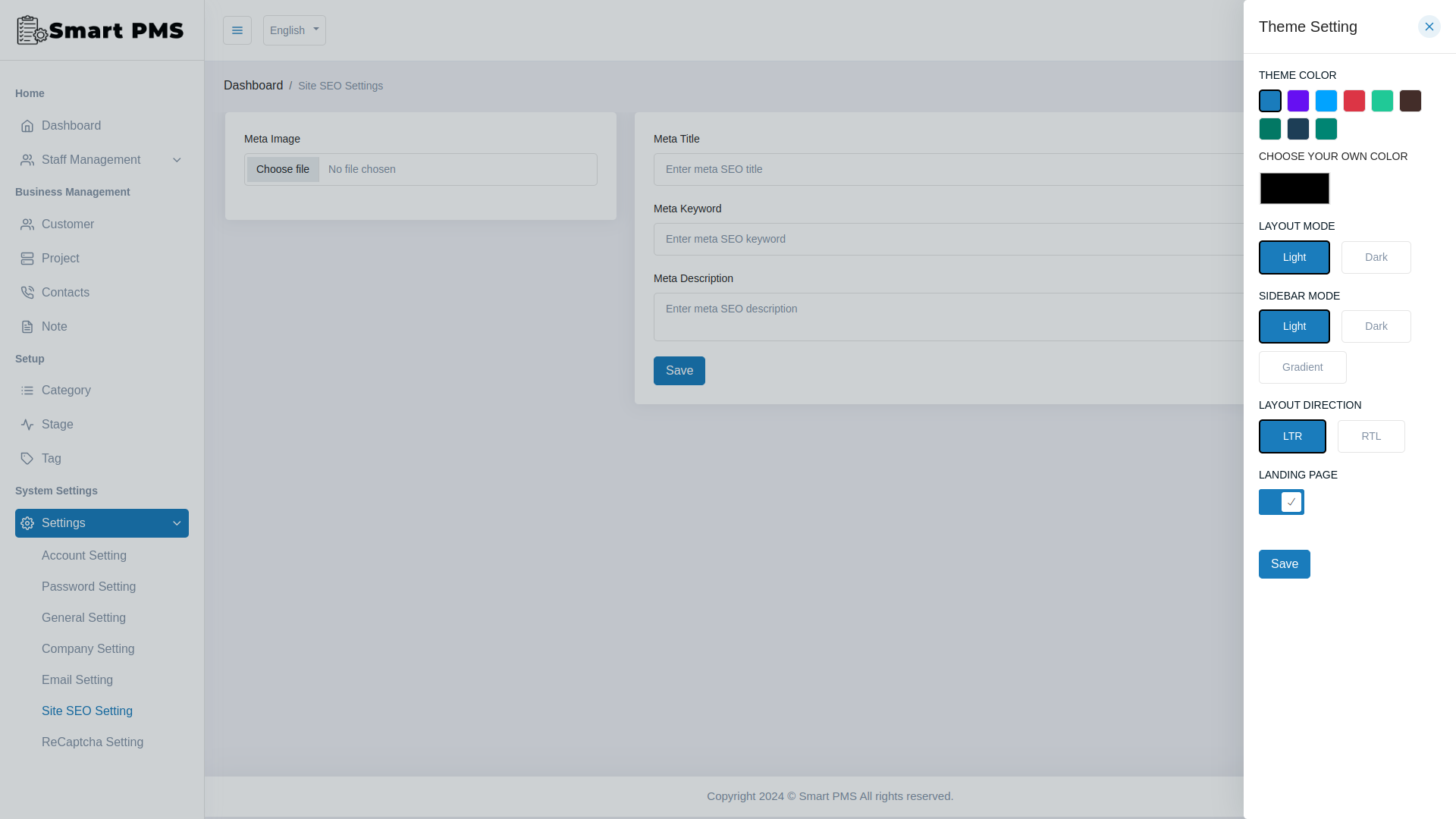Open the English language dropdown
1456x819 pixels.
tap(294, 30)
